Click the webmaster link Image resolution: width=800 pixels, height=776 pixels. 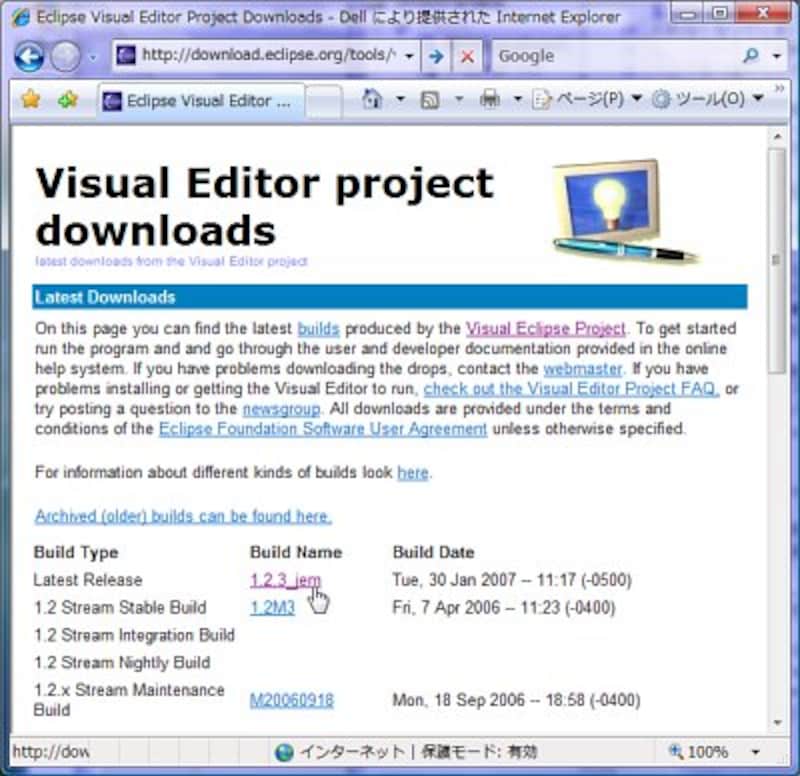(583, 368)
